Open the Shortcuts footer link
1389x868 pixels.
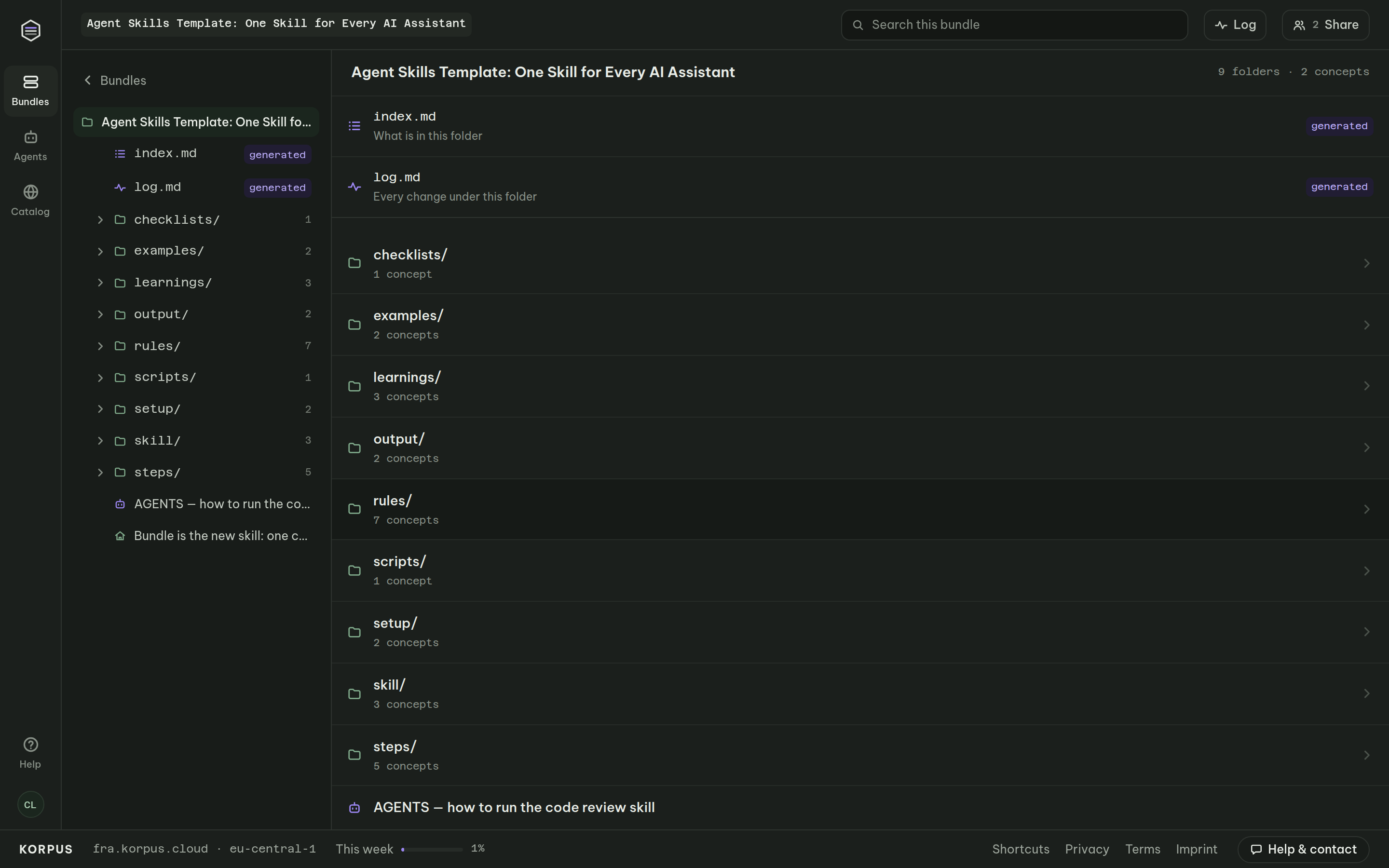pyautogui.click(x=1021, y=849)
